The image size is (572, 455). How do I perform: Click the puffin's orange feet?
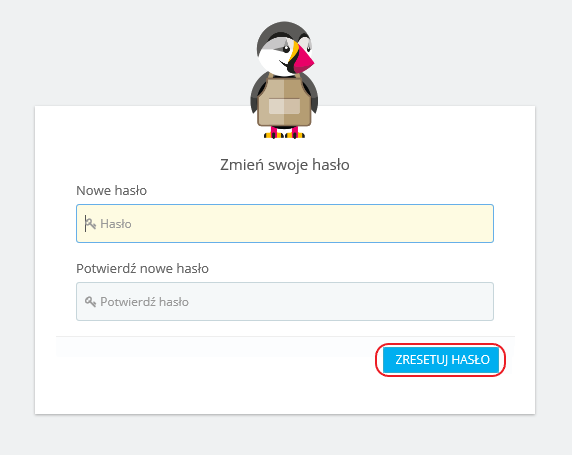pos(284,135)
